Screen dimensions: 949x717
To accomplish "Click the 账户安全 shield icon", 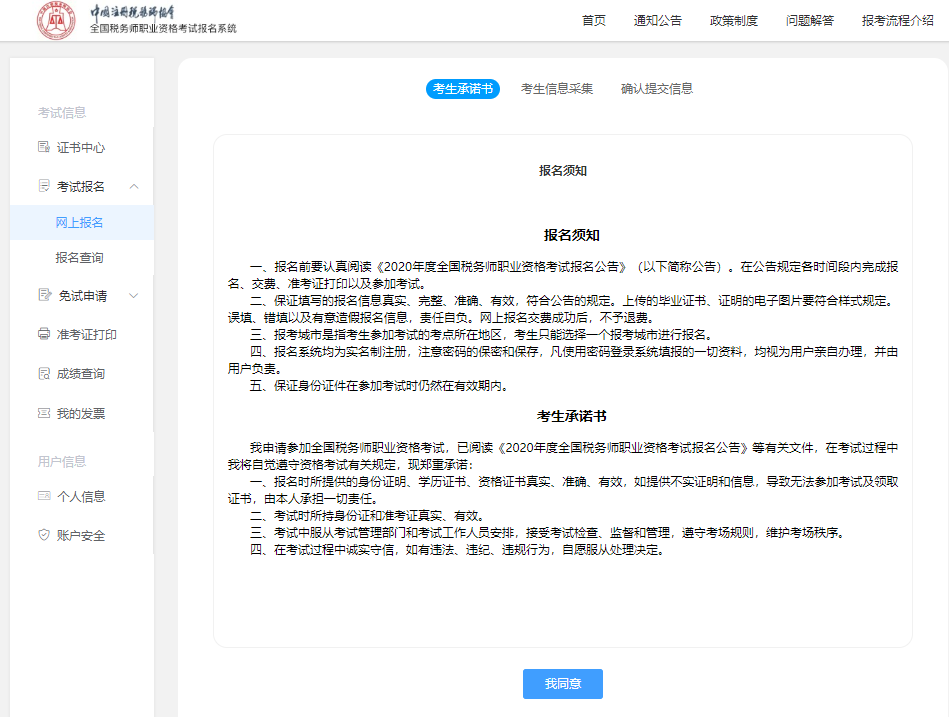I will (x=43, y=535).
